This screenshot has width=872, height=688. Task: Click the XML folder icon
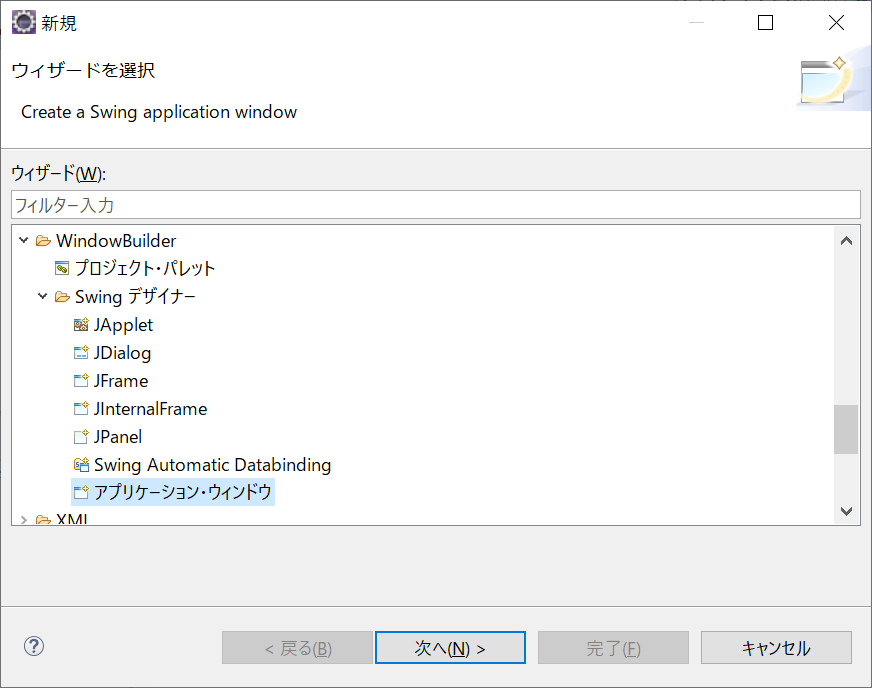click(x=43, y=519)
